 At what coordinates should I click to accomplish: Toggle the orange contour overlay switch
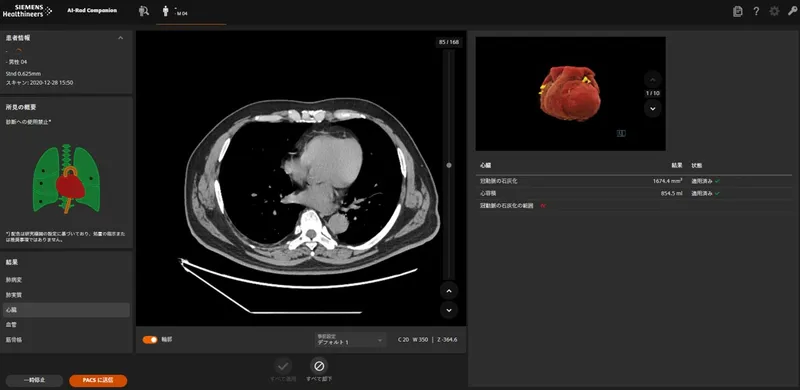click(150, 339)
